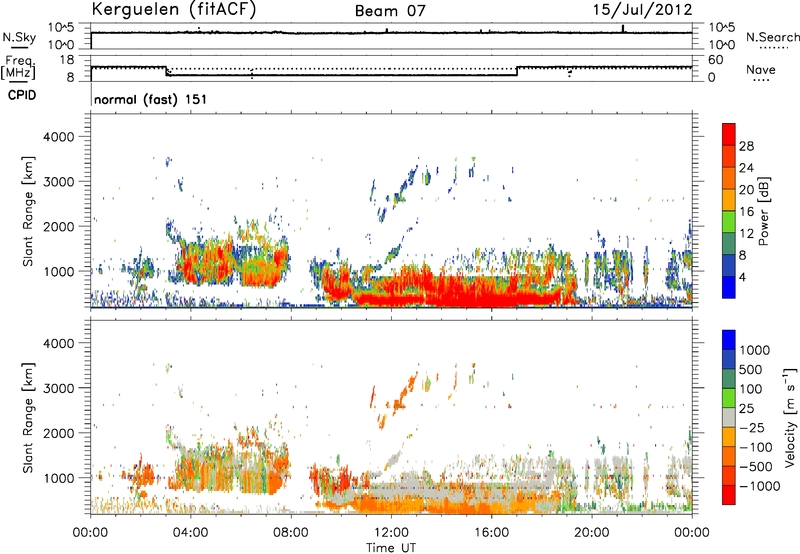This screenshot has height=554, width=800.
Task: Click the light green 12-16 dB Power segment
Action: click(729, 222)
